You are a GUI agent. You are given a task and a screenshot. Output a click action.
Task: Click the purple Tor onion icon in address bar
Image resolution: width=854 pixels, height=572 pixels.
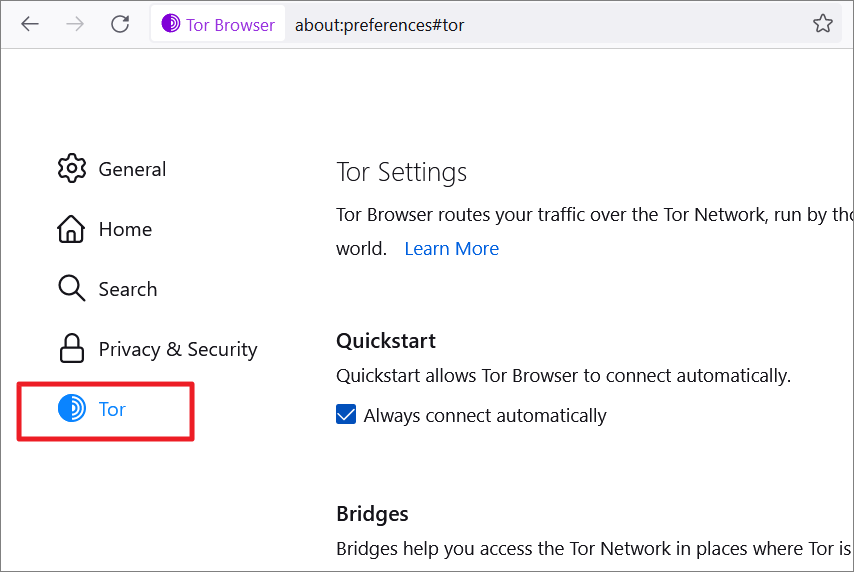(170, 23)
